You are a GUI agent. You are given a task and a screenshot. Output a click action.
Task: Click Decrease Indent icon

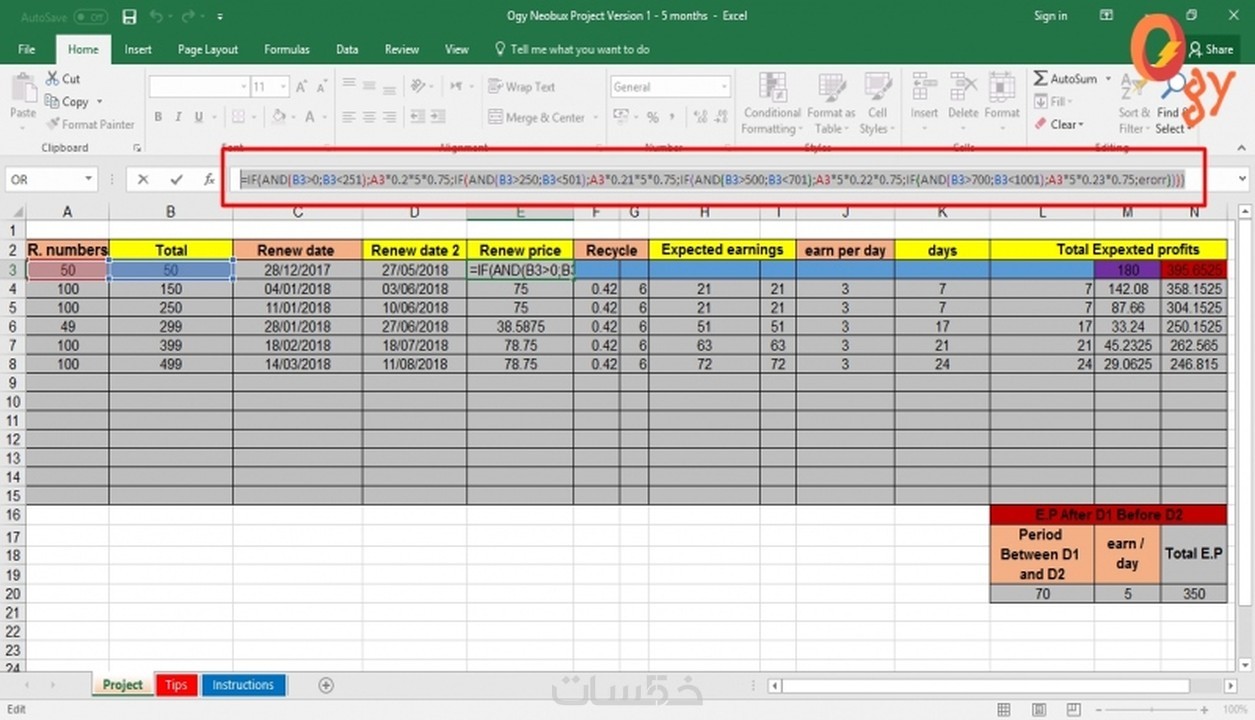pyautogui.click(x=418, y=117)
